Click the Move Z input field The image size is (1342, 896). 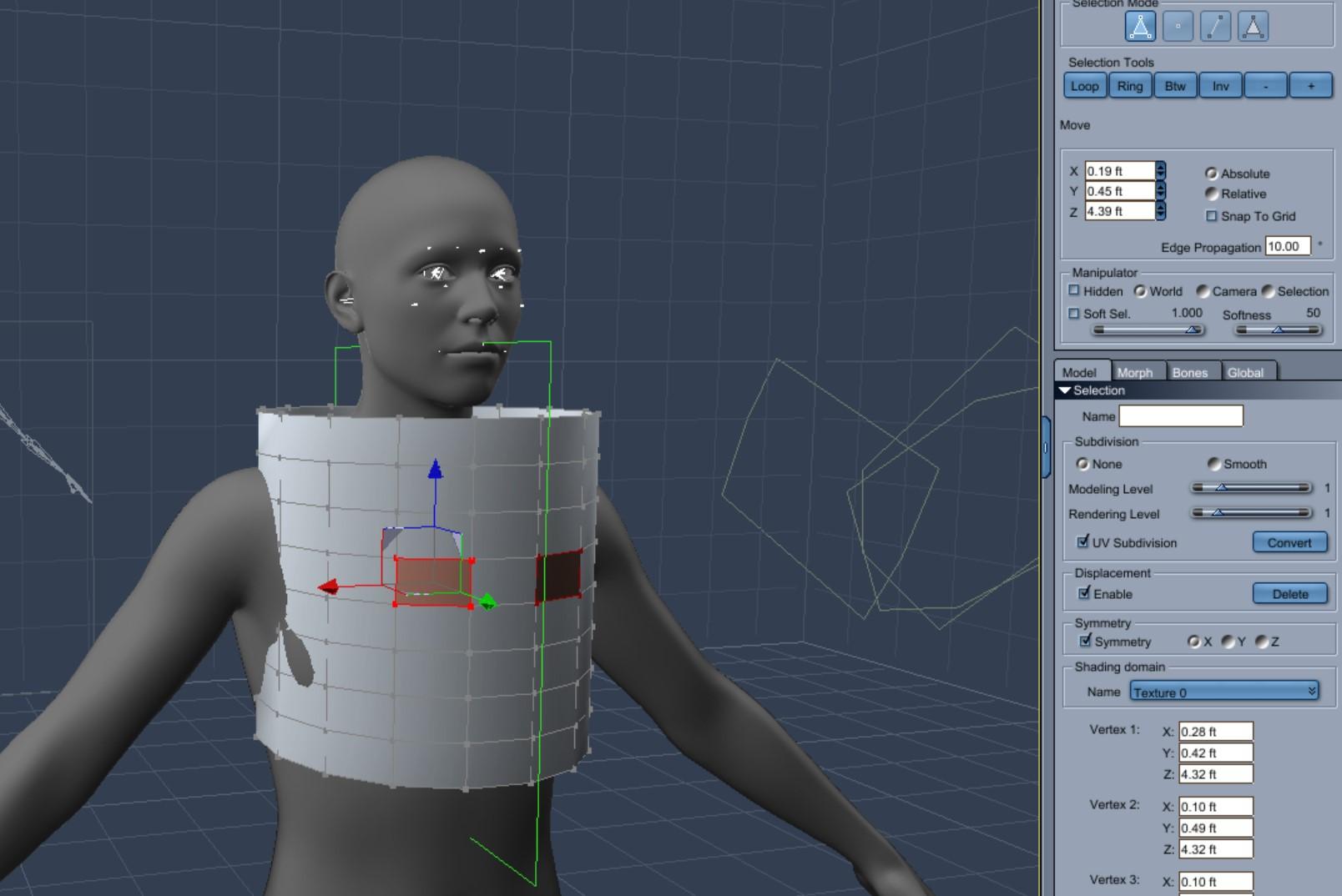1120,211
